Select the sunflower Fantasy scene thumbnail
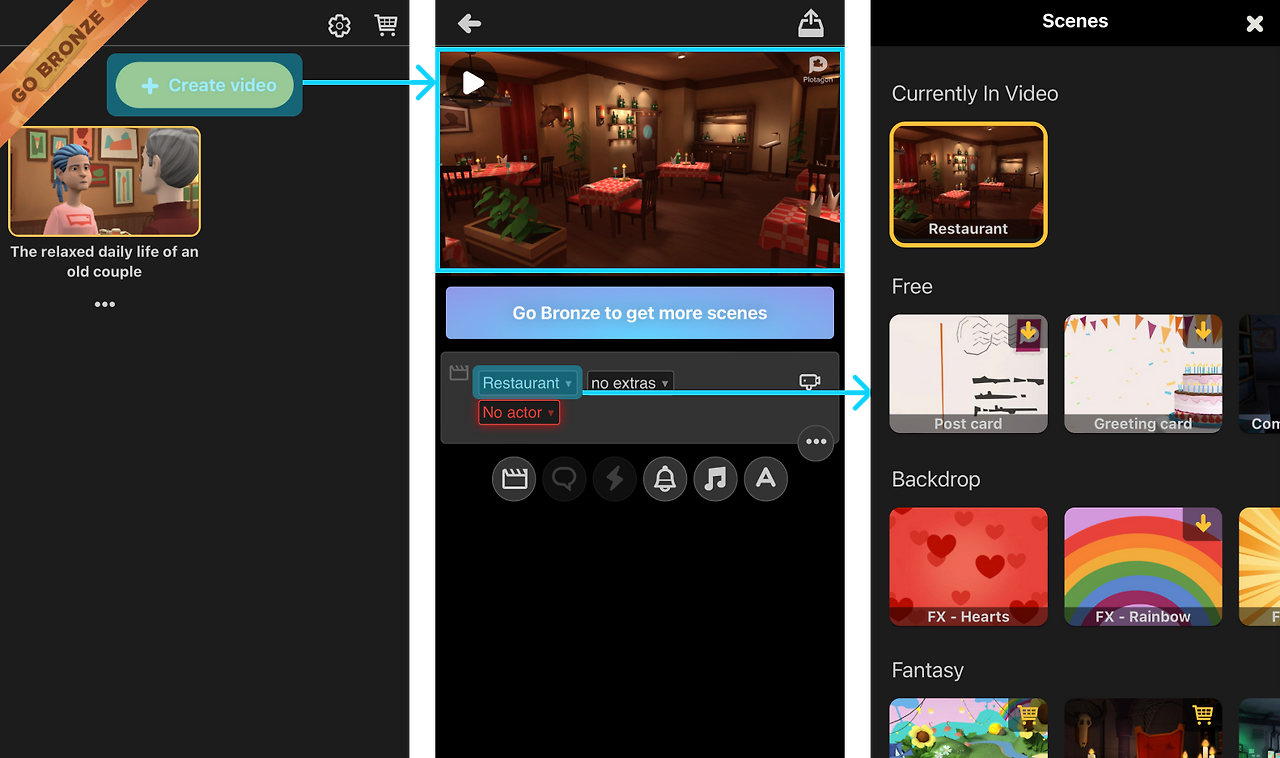This screenshot has height=758, width=1280. [x=968, y=728]
